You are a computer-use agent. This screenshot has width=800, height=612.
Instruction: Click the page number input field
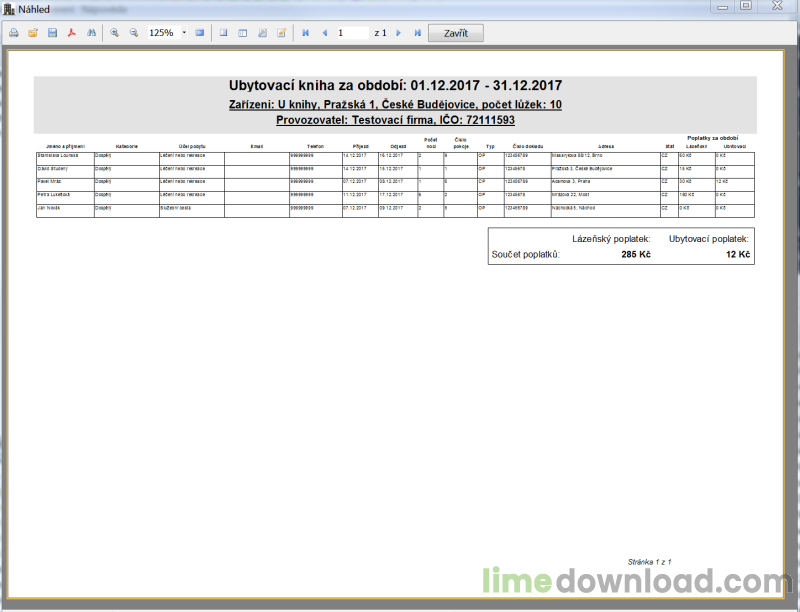click(x=353, y=33)
